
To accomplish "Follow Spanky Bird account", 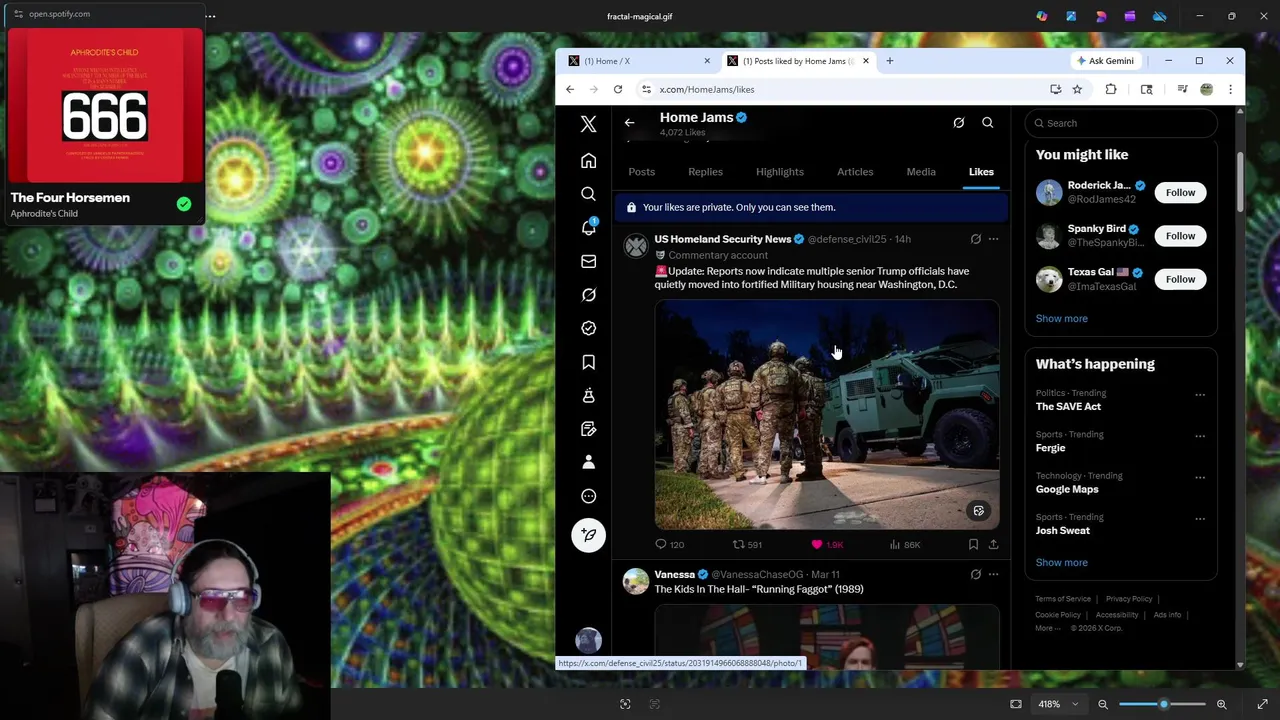I will point(1180,236).
